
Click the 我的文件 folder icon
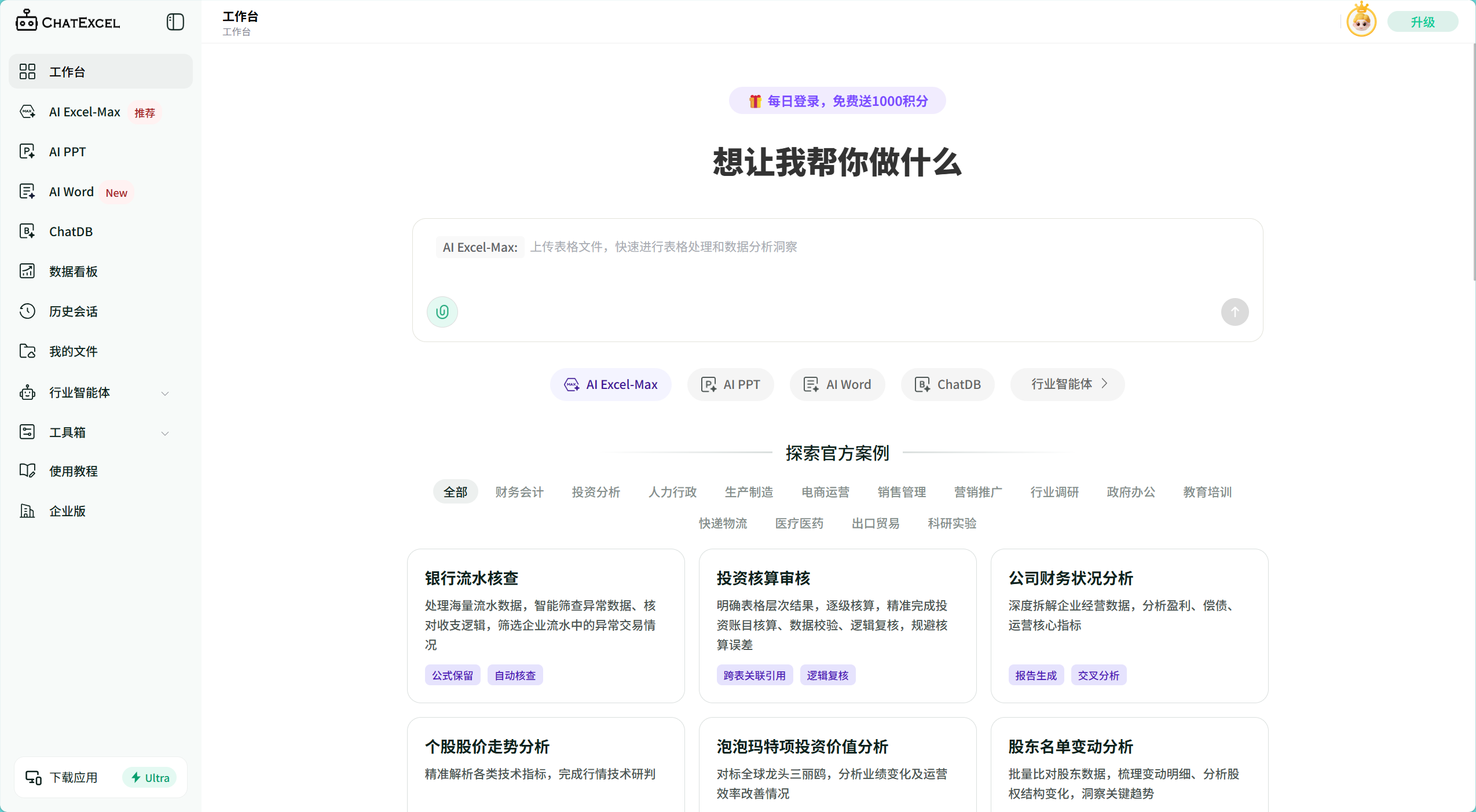click(27, 351)
